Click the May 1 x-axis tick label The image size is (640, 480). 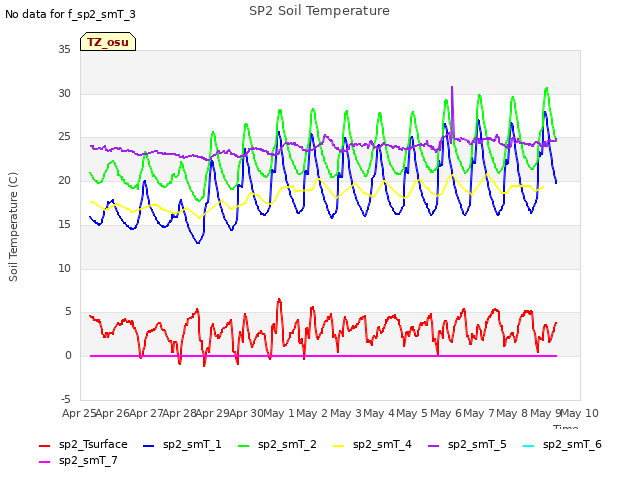(x=279, y=413)
